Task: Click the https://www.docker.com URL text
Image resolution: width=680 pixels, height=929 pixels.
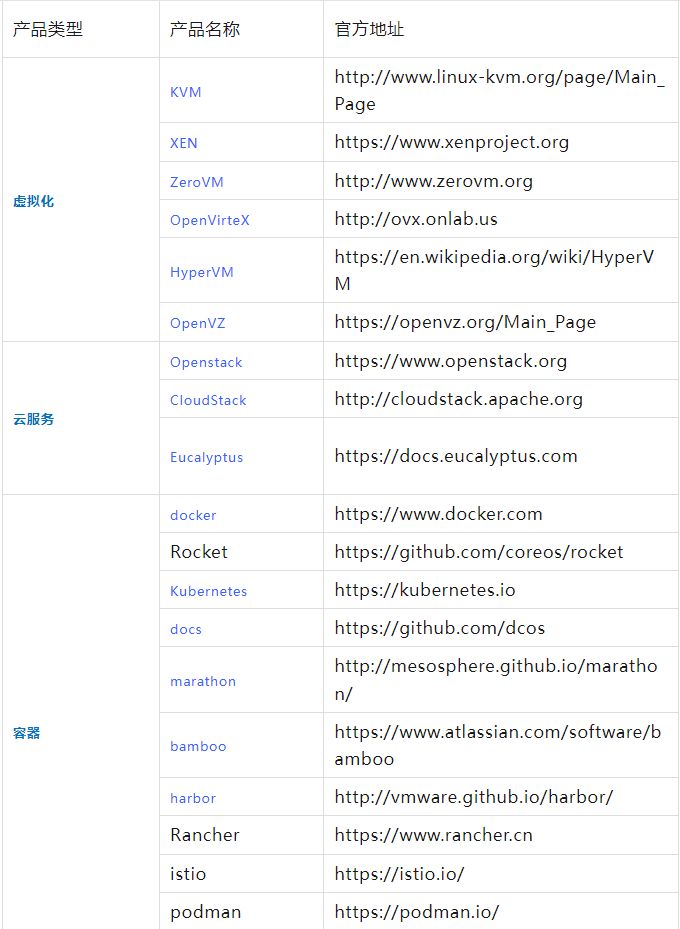Action: 438,514
